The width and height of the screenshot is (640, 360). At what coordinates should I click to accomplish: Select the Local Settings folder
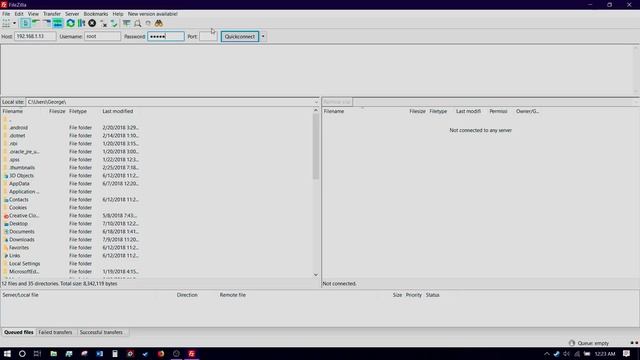(24, 264)
